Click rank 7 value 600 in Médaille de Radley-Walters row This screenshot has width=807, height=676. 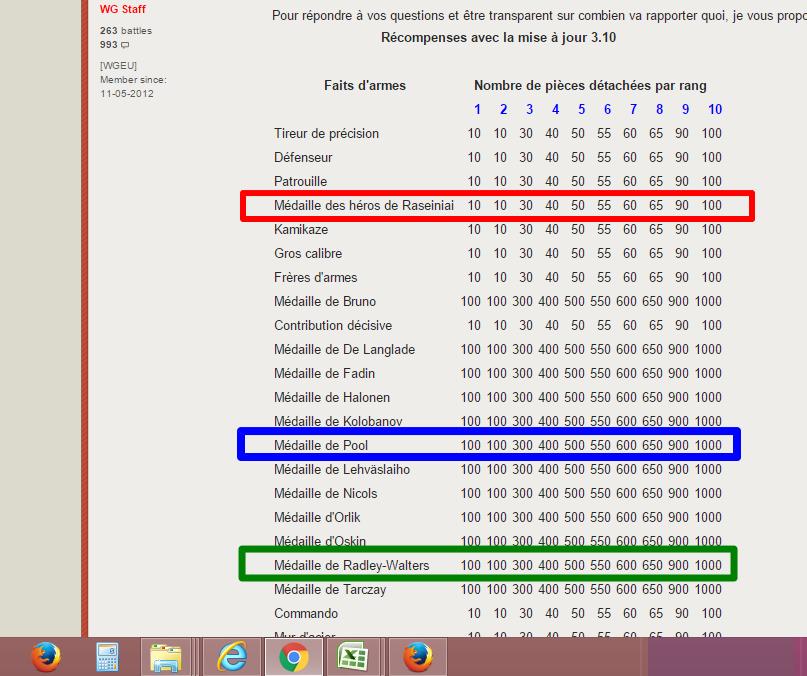(626, 565)
